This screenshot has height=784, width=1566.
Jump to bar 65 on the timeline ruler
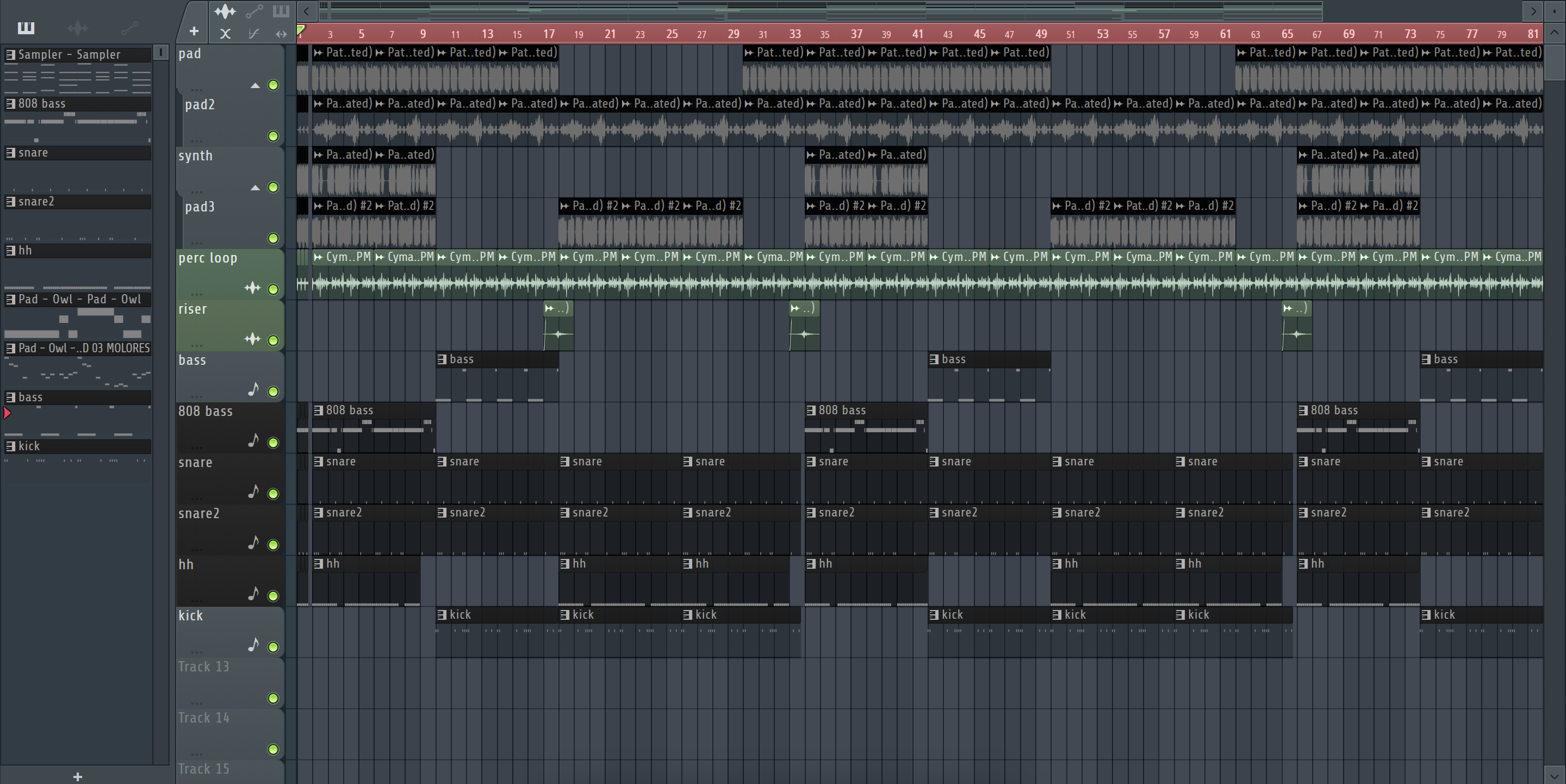(1287, 34)
